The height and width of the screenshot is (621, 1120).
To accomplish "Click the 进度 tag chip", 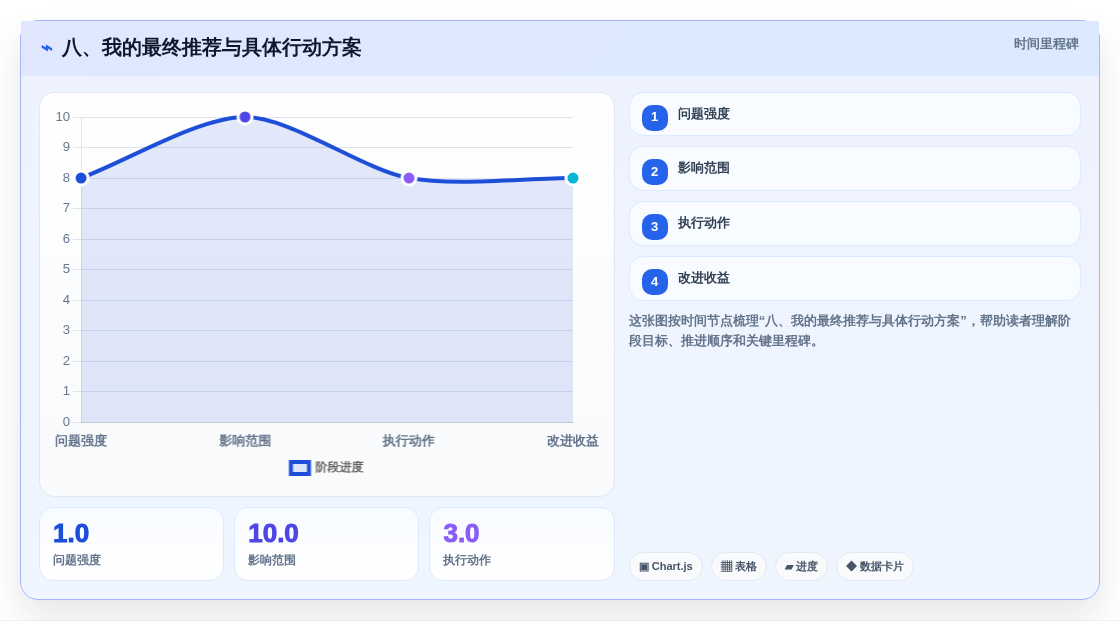I will tap(801, 567).
